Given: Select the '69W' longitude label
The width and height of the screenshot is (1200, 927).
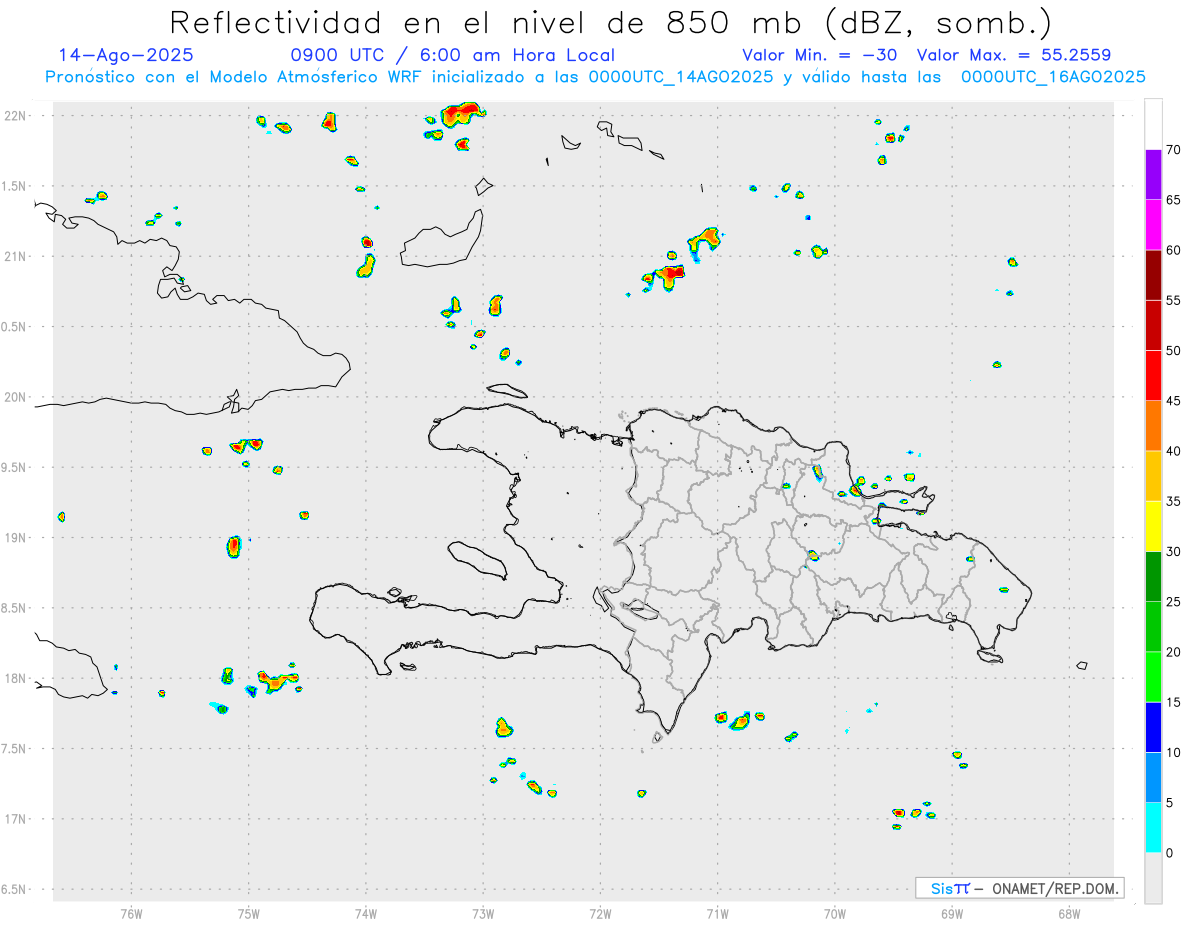Looking at the screenshot, I should (952, 913).
